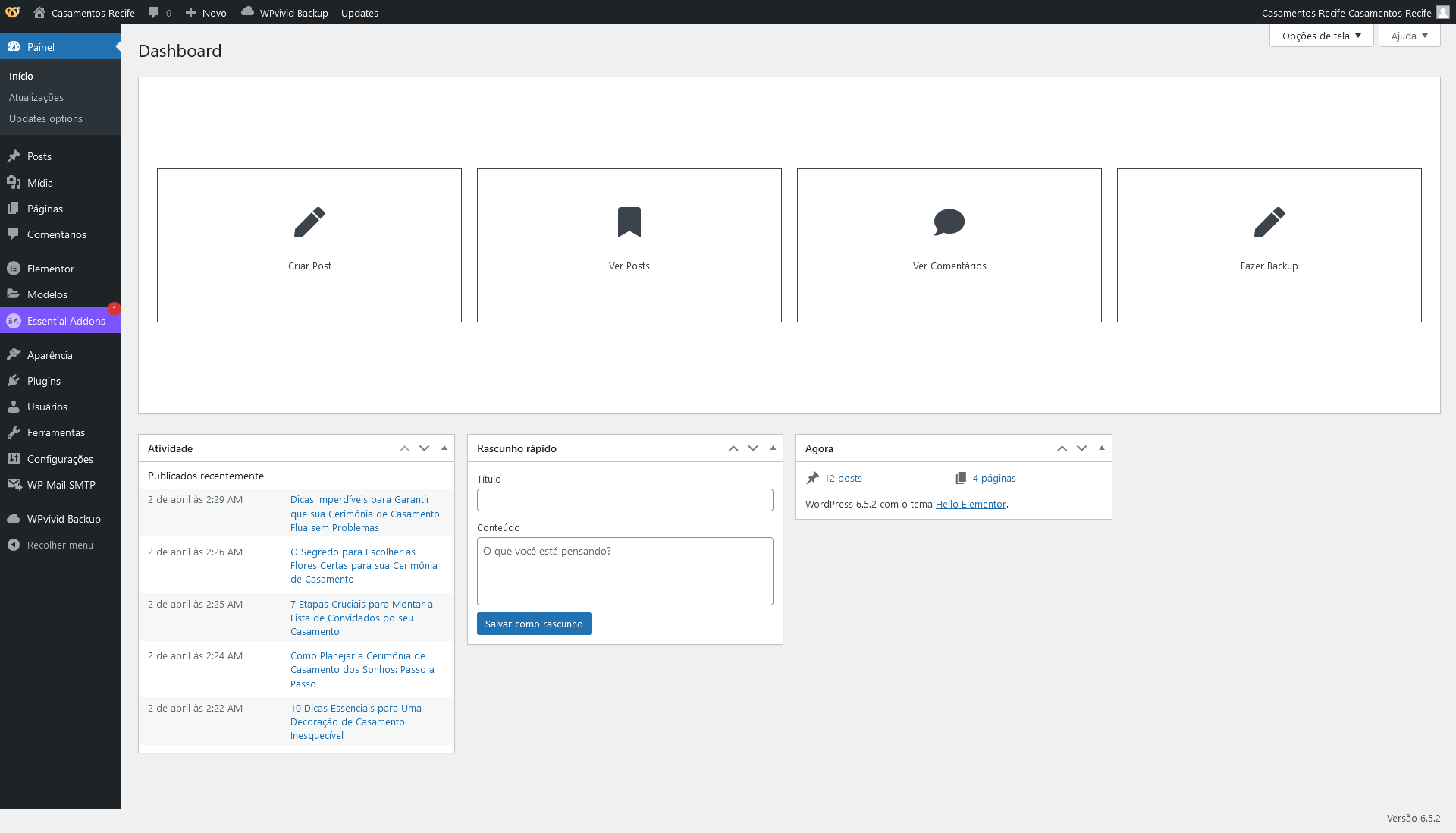Toggle the Rascunho rápido panel collapse arrow

773,448
